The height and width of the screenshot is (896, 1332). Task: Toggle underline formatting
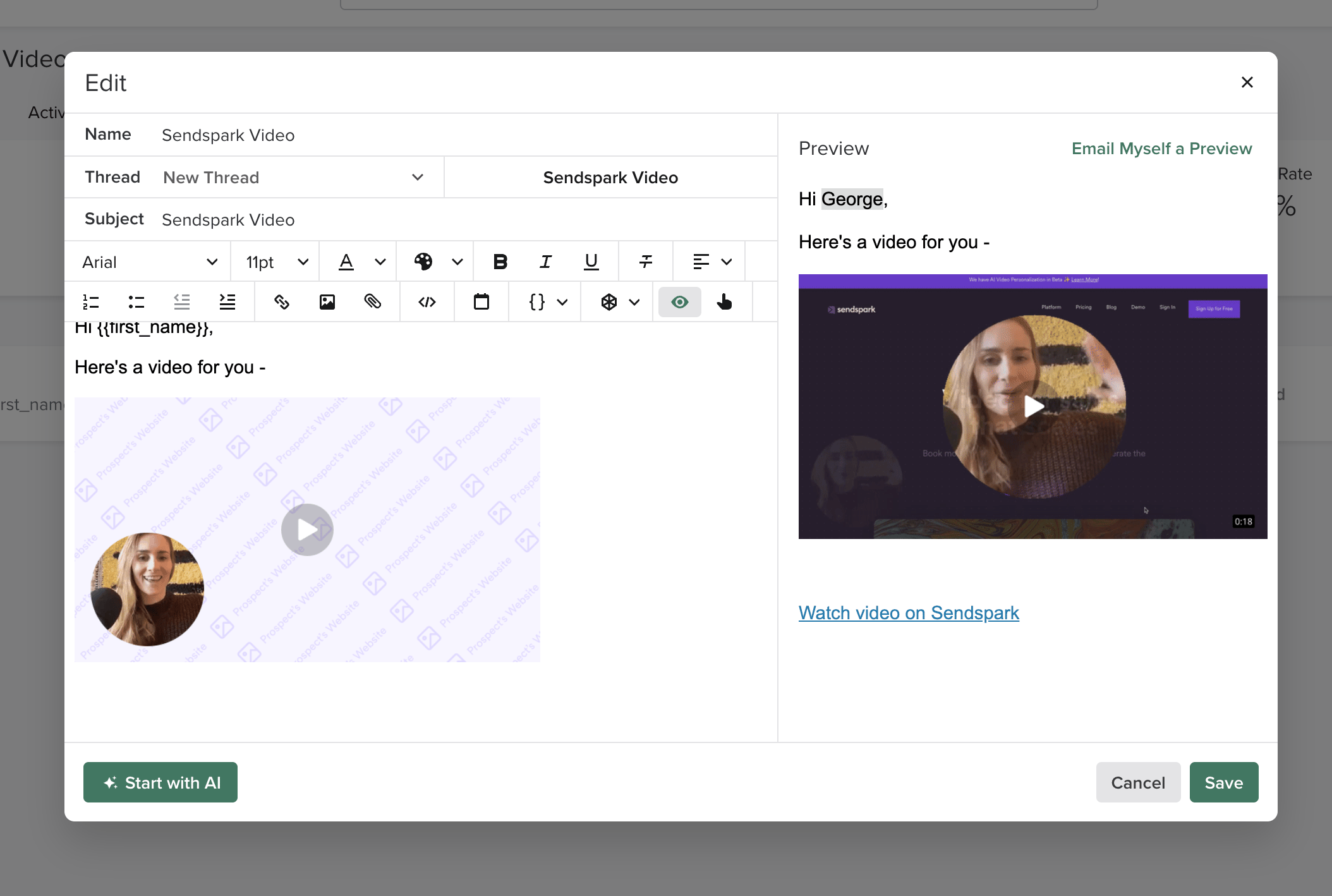591,262
